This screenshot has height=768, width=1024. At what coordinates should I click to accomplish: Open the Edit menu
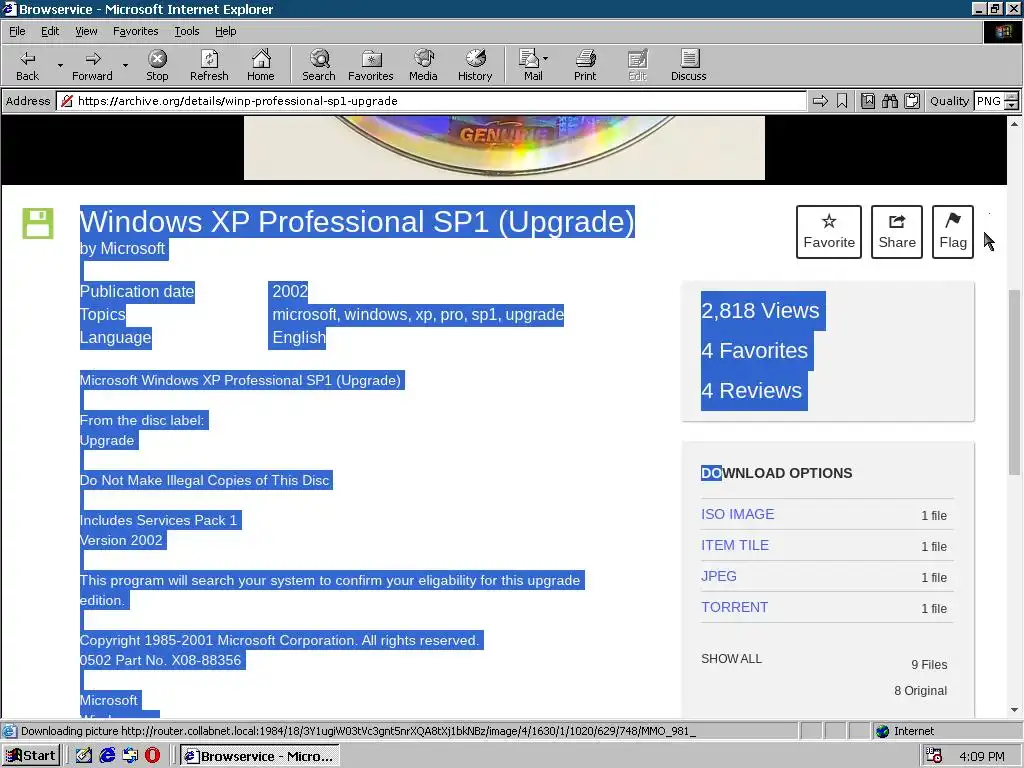point(50,31)
